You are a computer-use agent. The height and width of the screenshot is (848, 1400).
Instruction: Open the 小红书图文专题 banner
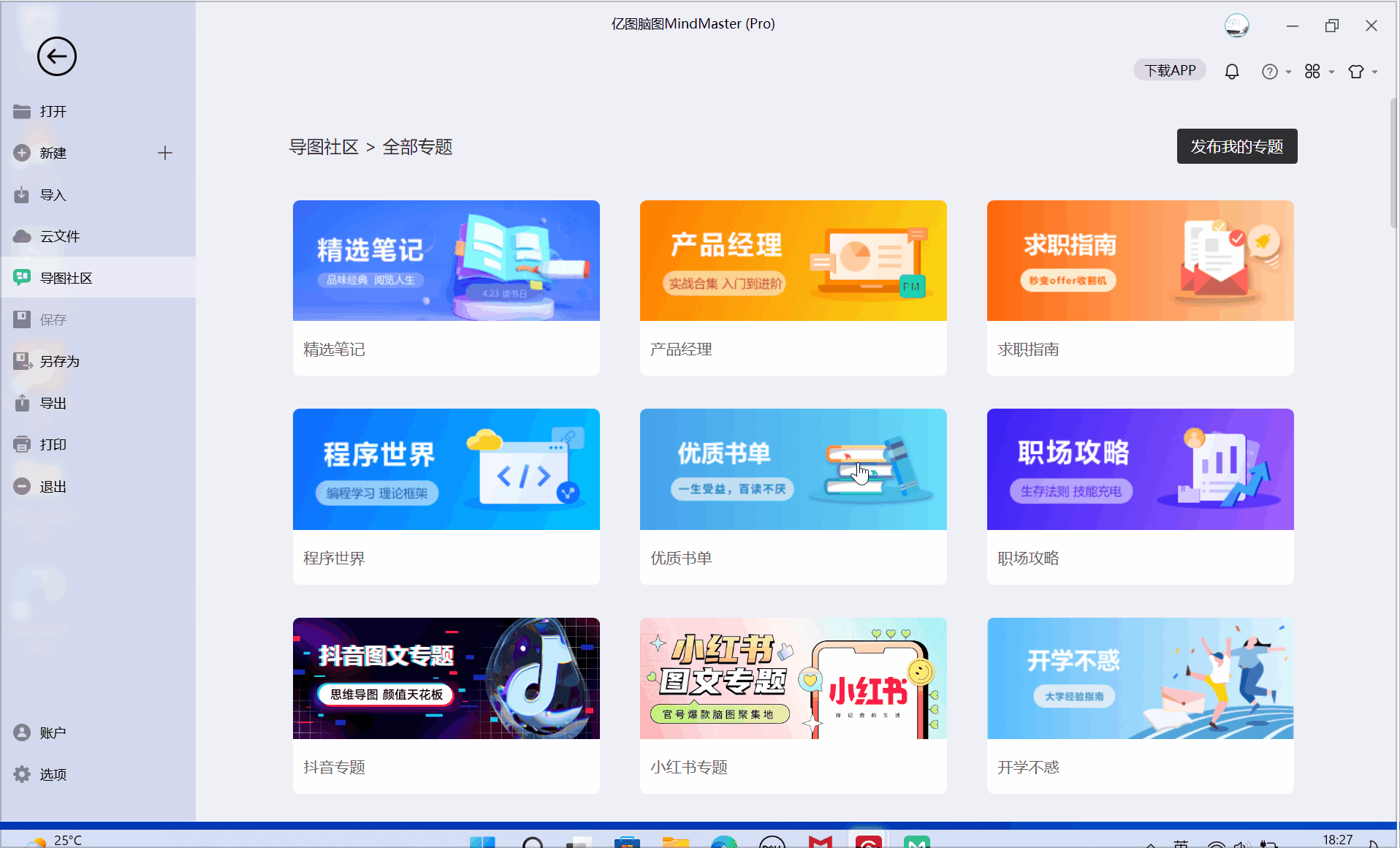[794, 678]
